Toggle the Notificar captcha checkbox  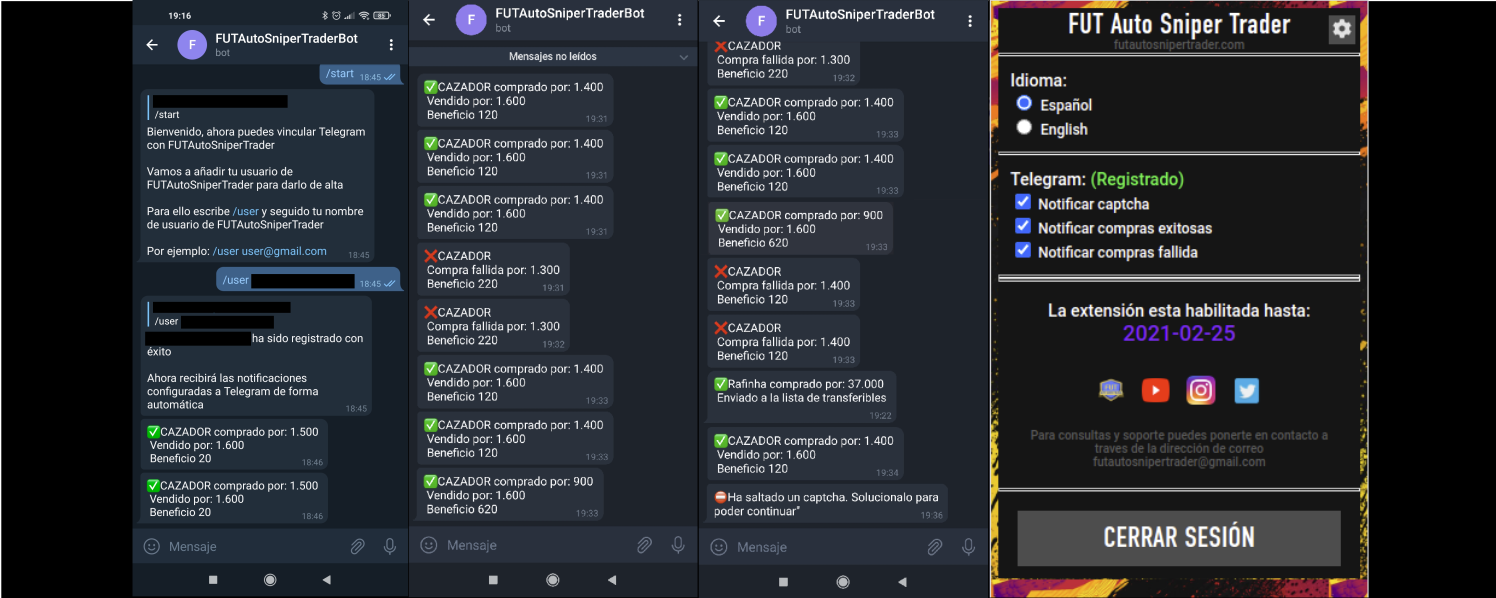tap(1023, 203)
